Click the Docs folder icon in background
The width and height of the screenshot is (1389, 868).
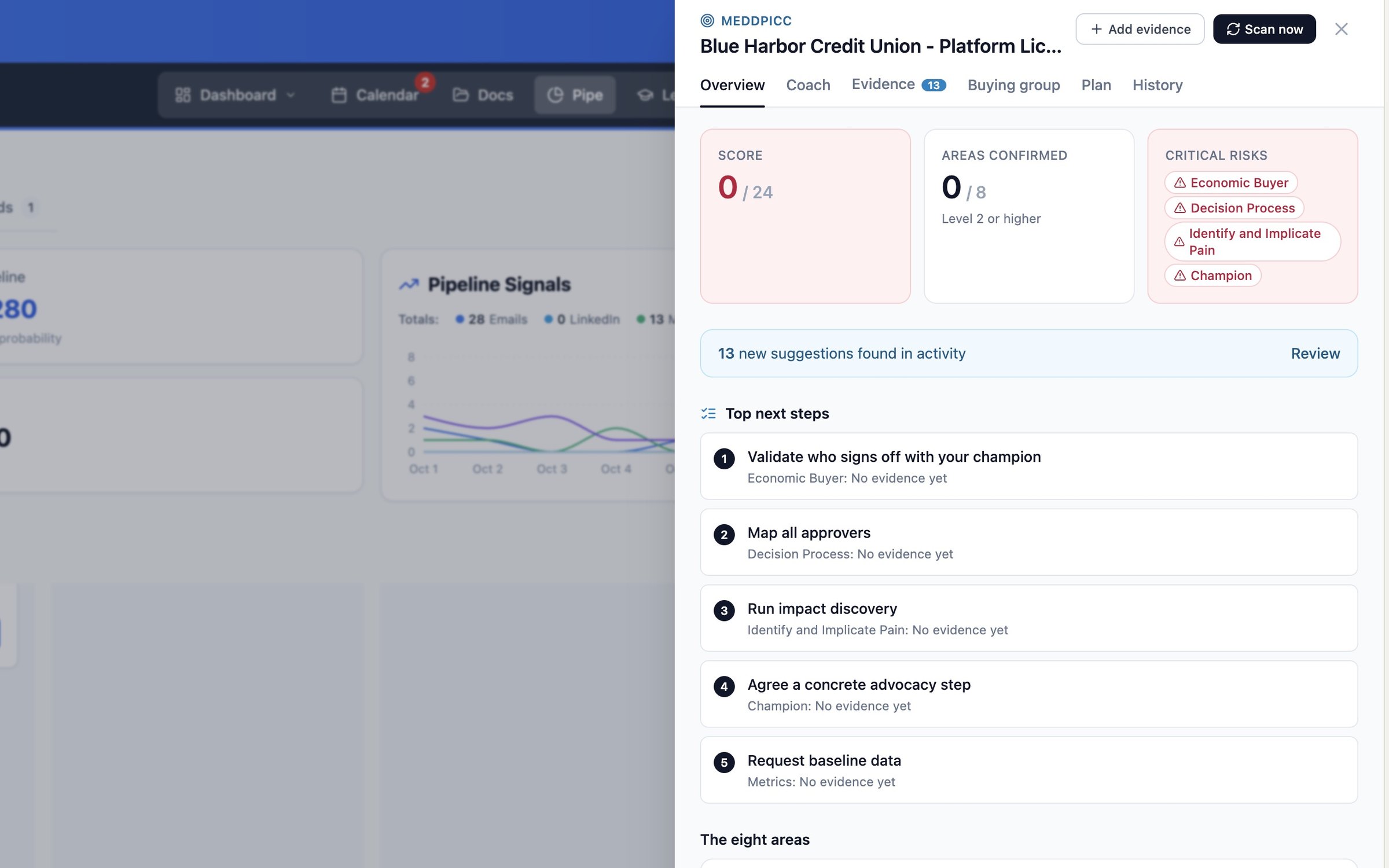tap(460, 95)
